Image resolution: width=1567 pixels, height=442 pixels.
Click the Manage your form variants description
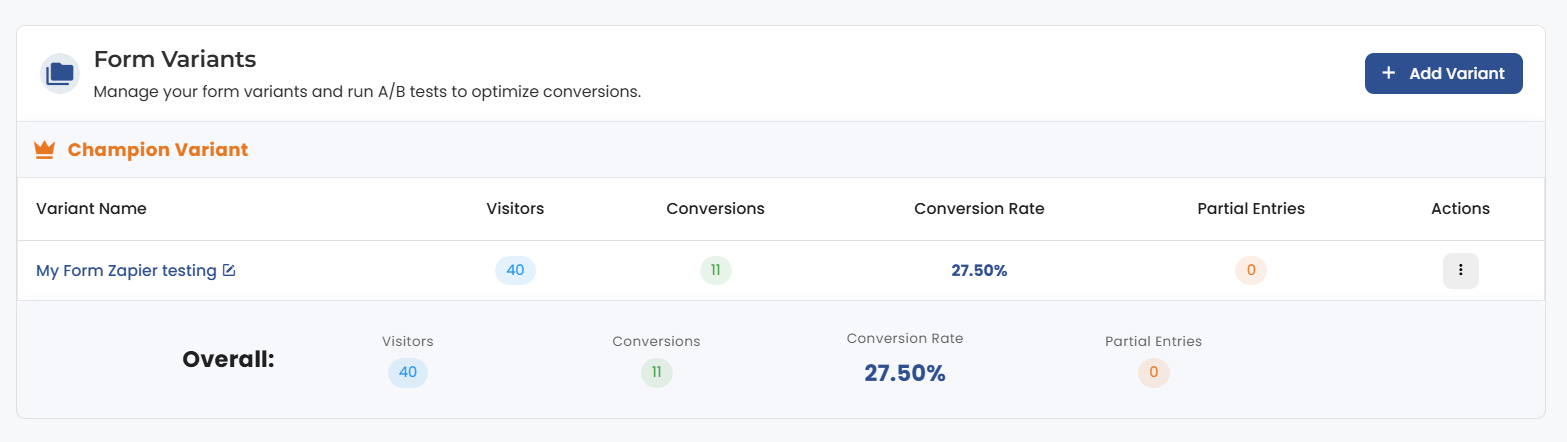pyautogui.click(x=367, y=92)
